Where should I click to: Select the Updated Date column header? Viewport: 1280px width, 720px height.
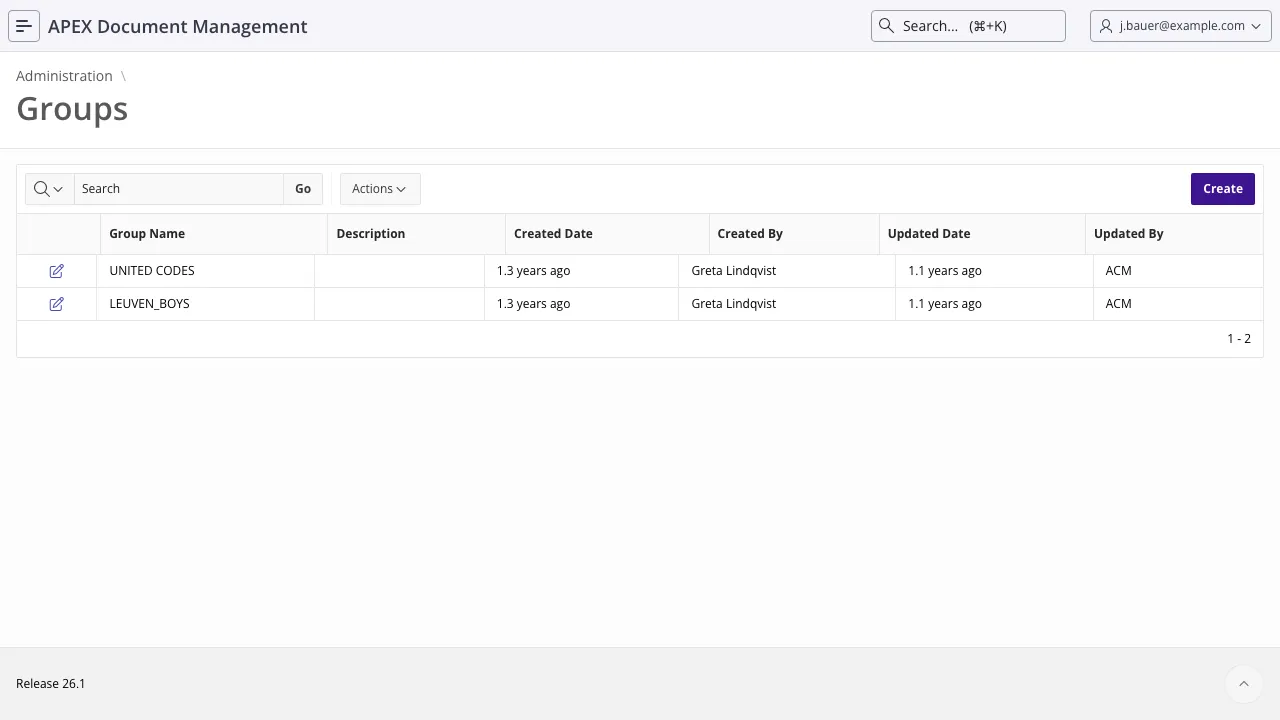click(929, 234)
